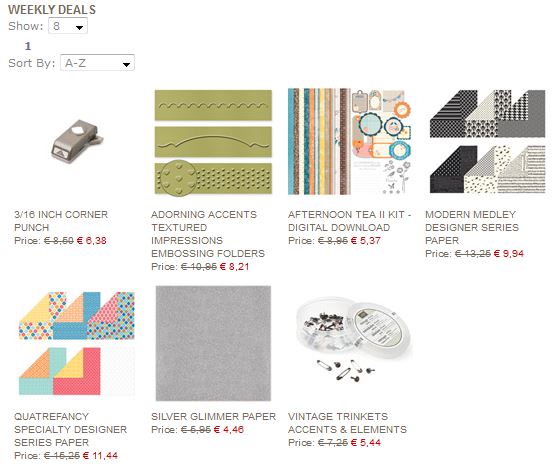View the Afternoon Tea II Kit thumbnail

point(350,141)
